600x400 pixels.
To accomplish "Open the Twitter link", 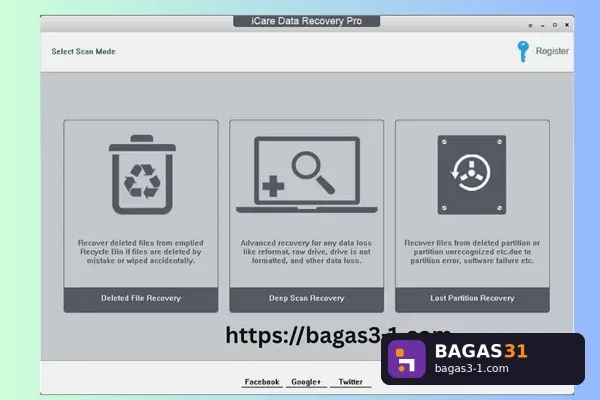I will click(351, 382).
